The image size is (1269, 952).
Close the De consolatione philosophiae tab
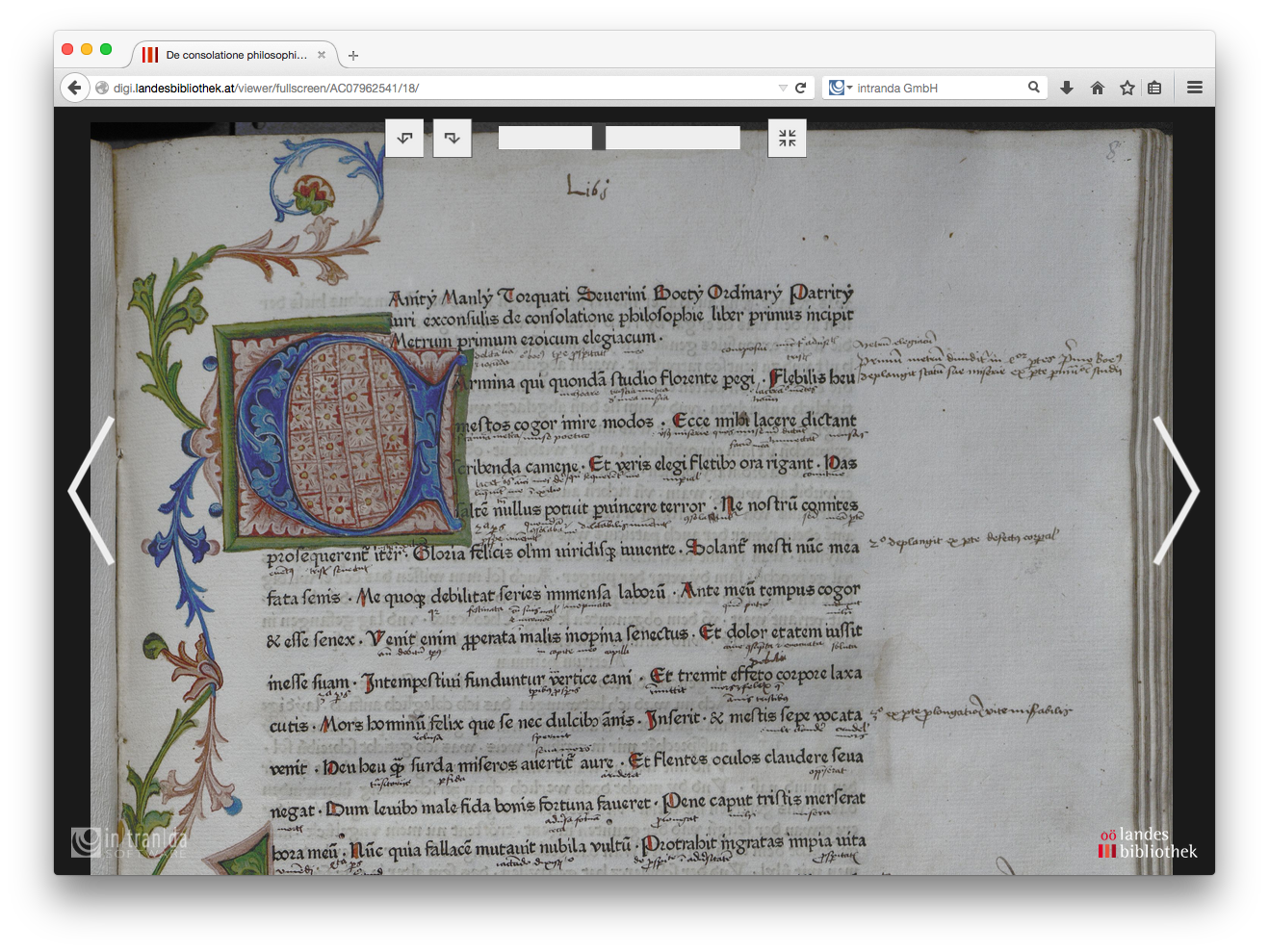click(x=322, y=55)
